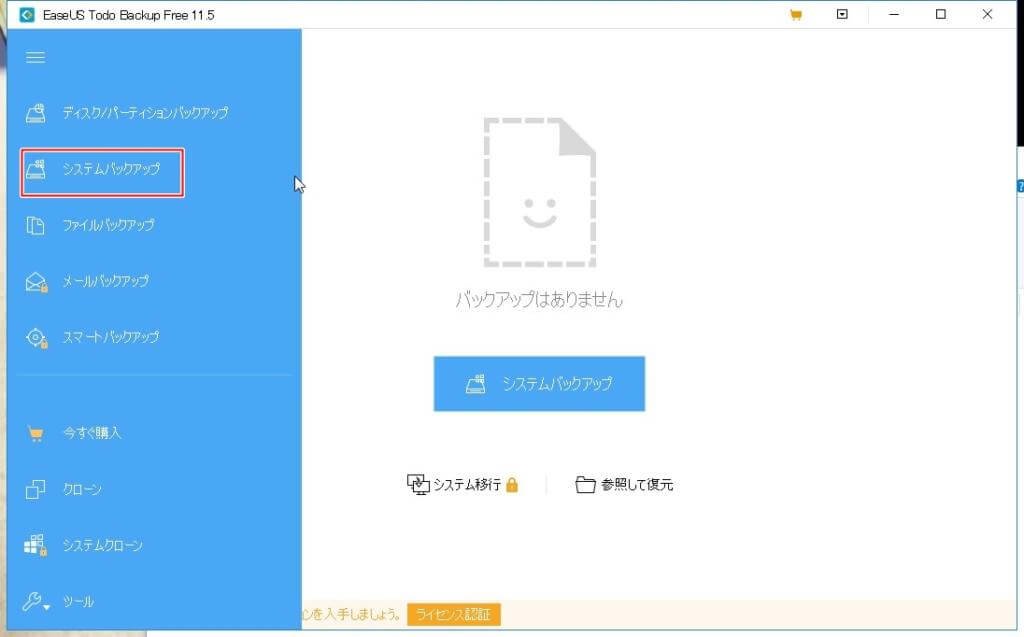Select システムバックアップ in the sidebar

(x=111, y=169)
